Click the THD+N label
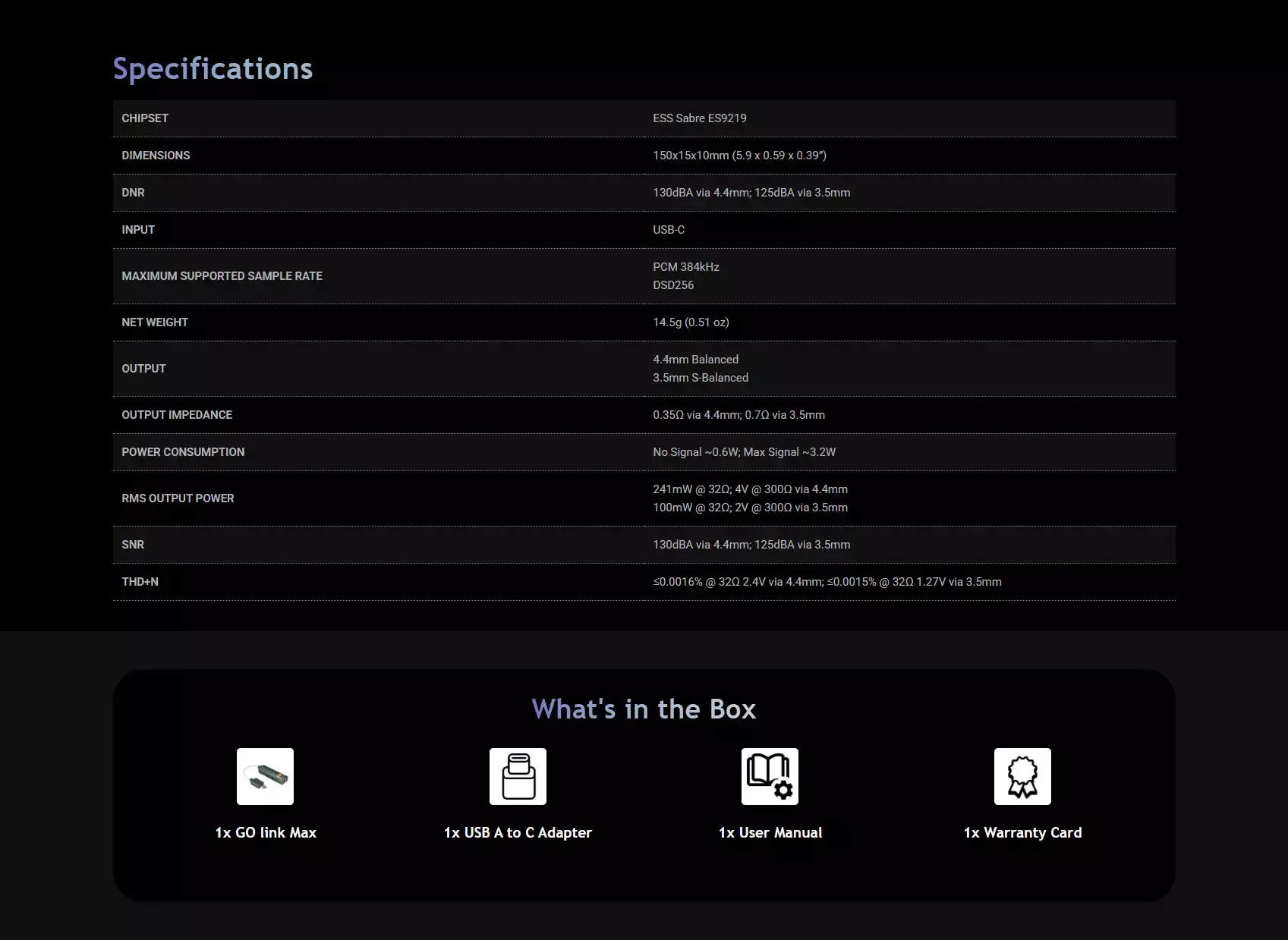The width and height of the screenshot is (1288, 940). pyautogui.click(x=140, y=582)
